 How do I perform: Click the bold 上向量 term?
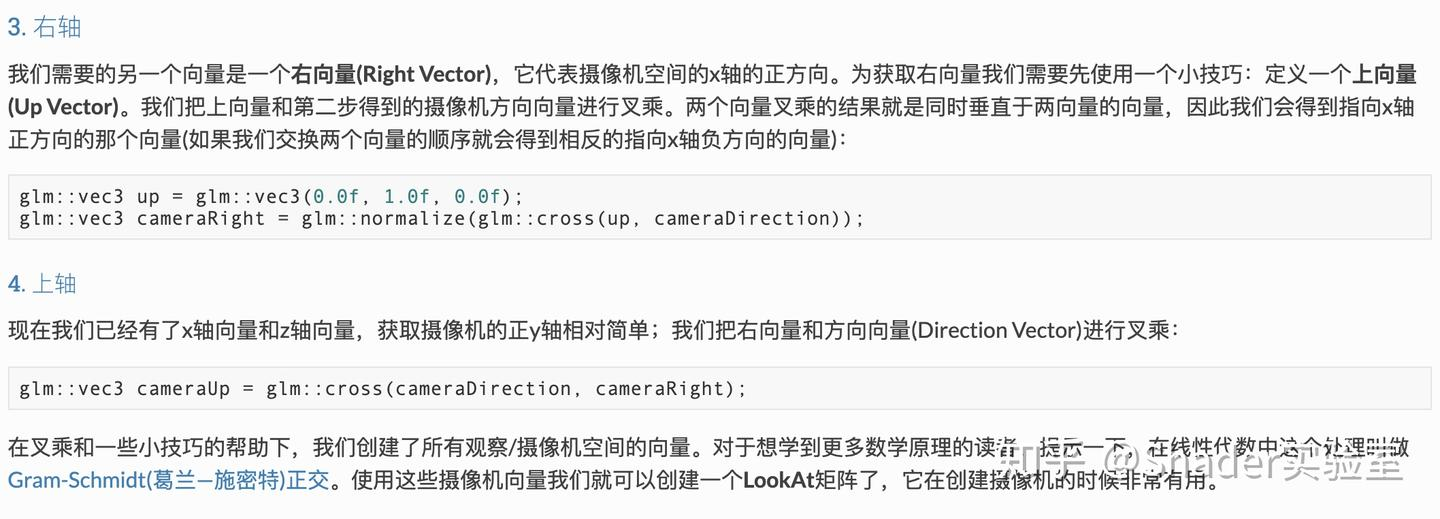tap(1384, 74)
